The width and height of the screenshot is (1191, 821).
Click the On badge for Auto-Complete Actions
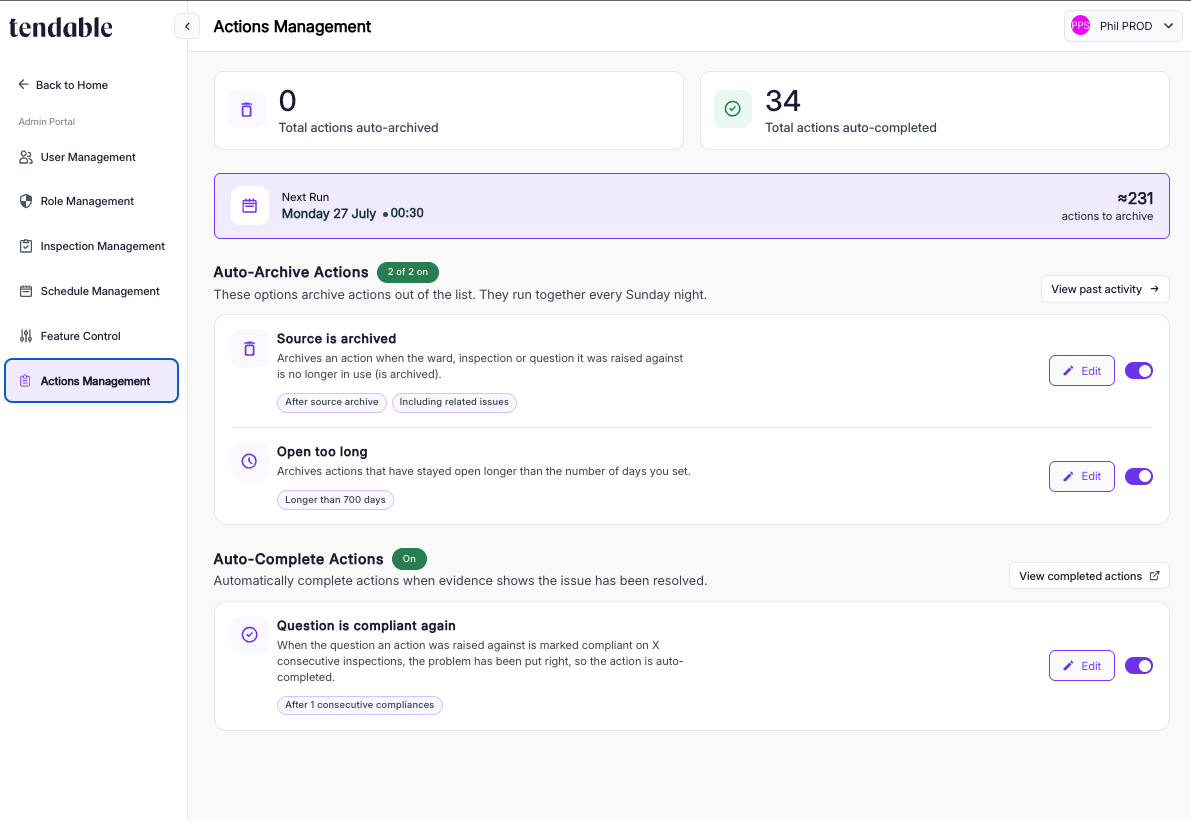409,559
